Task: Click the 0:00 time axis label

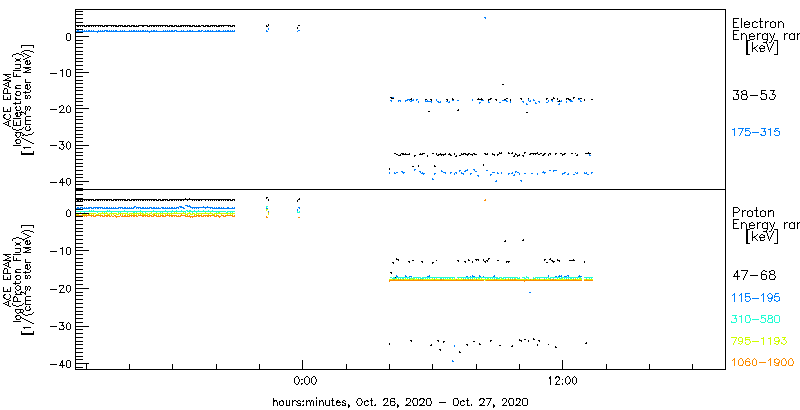Action: (x=306, y=380)
